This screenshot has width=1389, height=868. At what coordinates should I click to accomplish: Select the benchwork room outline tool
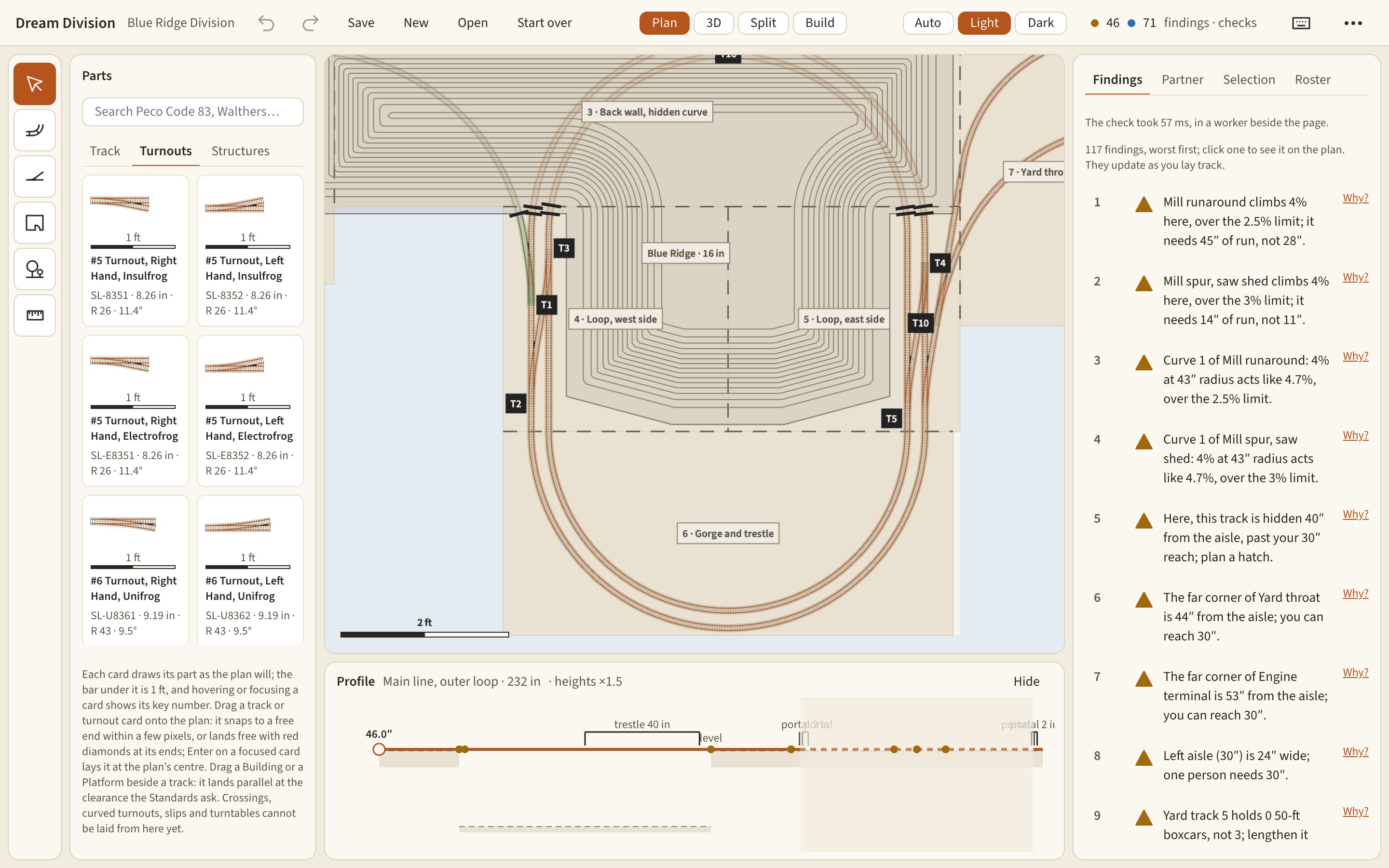[x=34, y=223]
